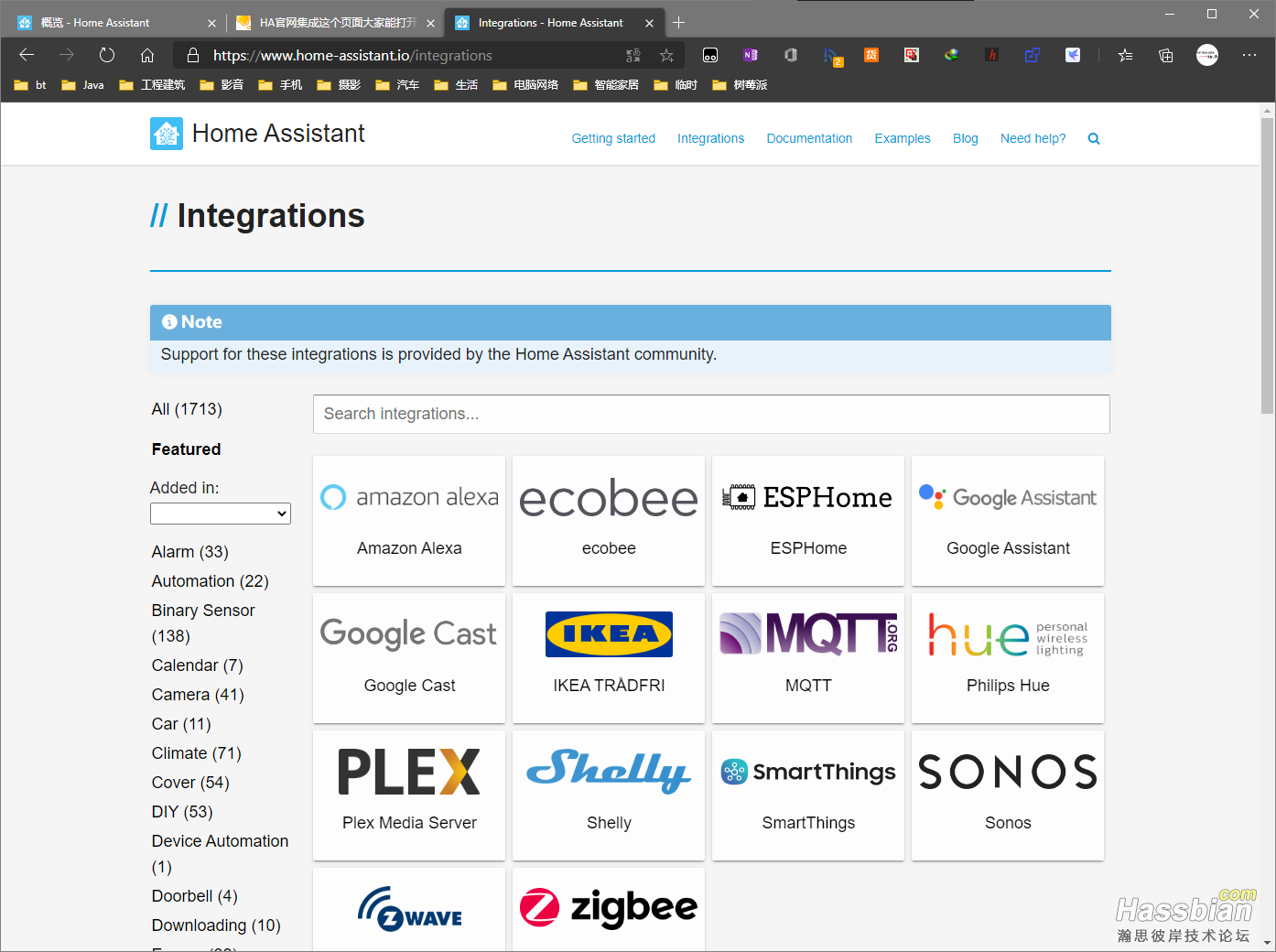Click 'Blog' in site navigation

click(x=966, y=139)
